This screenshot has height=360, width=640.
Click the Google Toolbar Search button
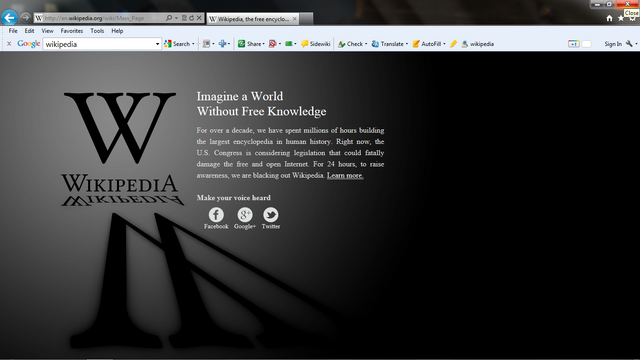(x=177, y=44)
